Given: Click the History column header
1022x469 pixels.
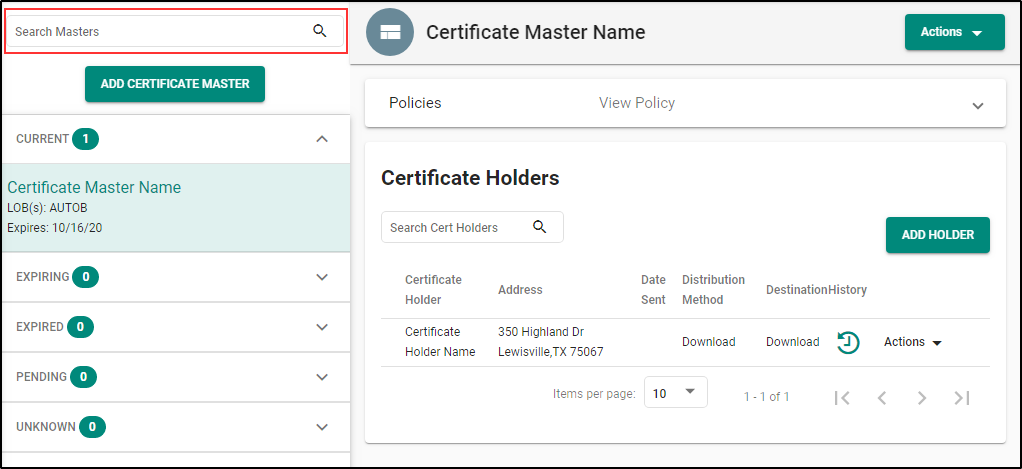Looking at the screenshot, I should (x=847, y=290).
